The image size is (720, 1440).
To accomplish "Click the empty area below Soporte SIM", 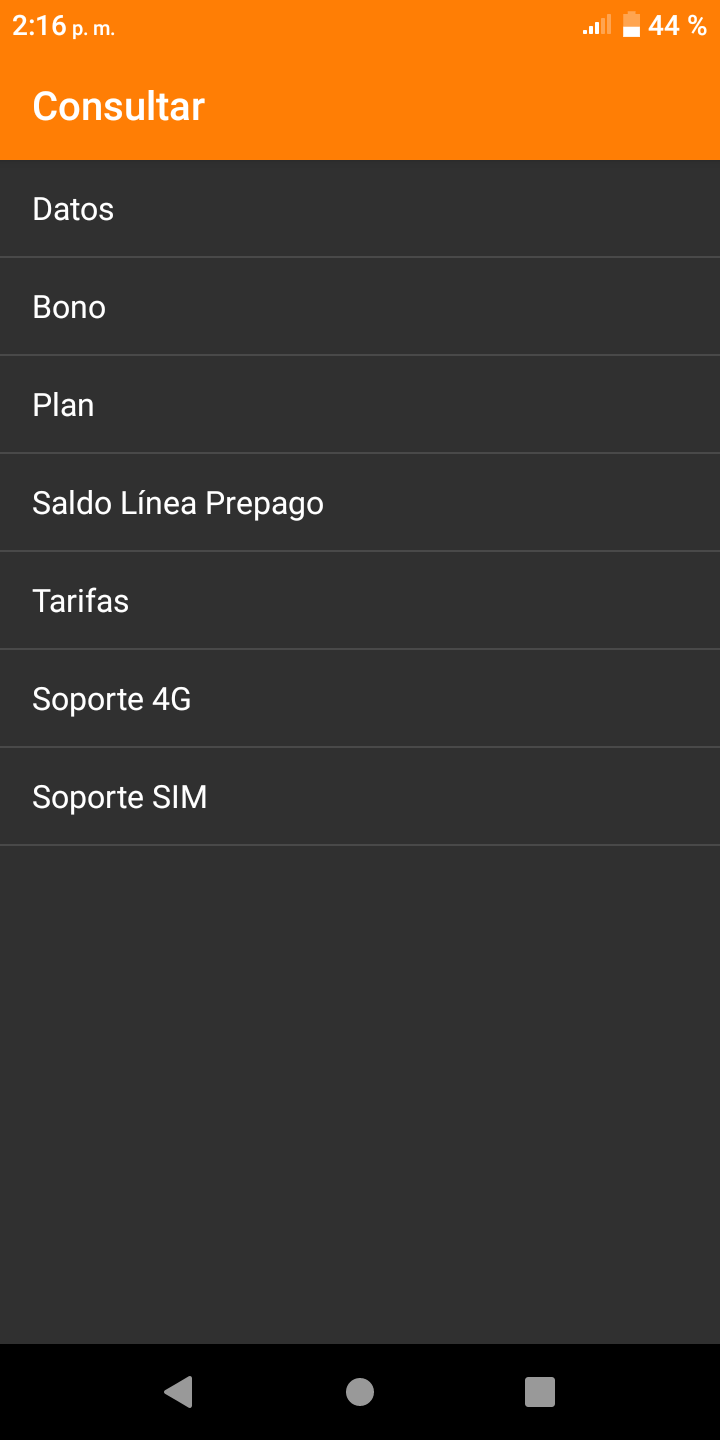I will (360, 1090).
